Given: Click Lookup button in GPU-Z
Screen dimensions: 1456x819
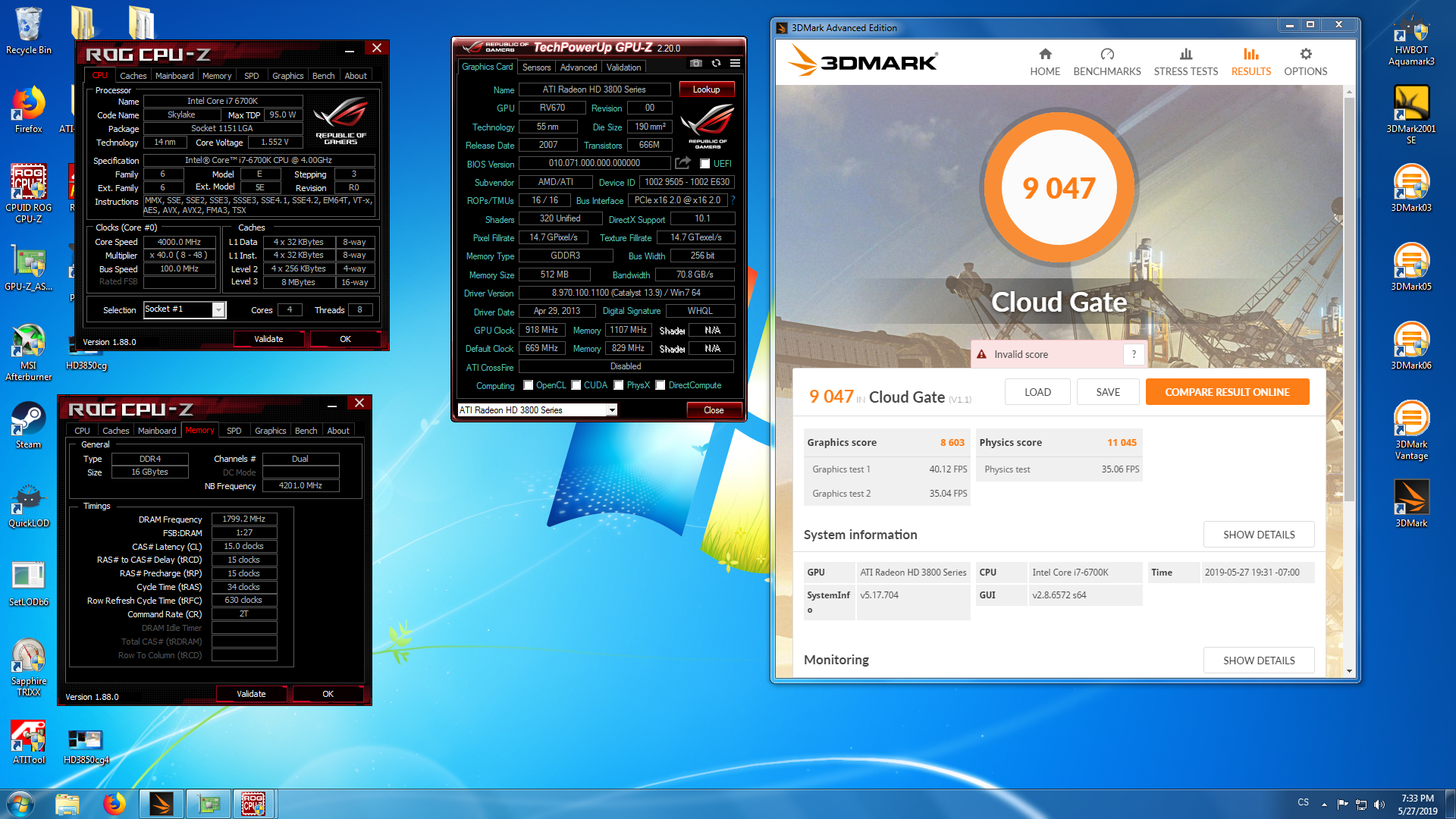Looking at the screenshot, I should pos(706,89).
